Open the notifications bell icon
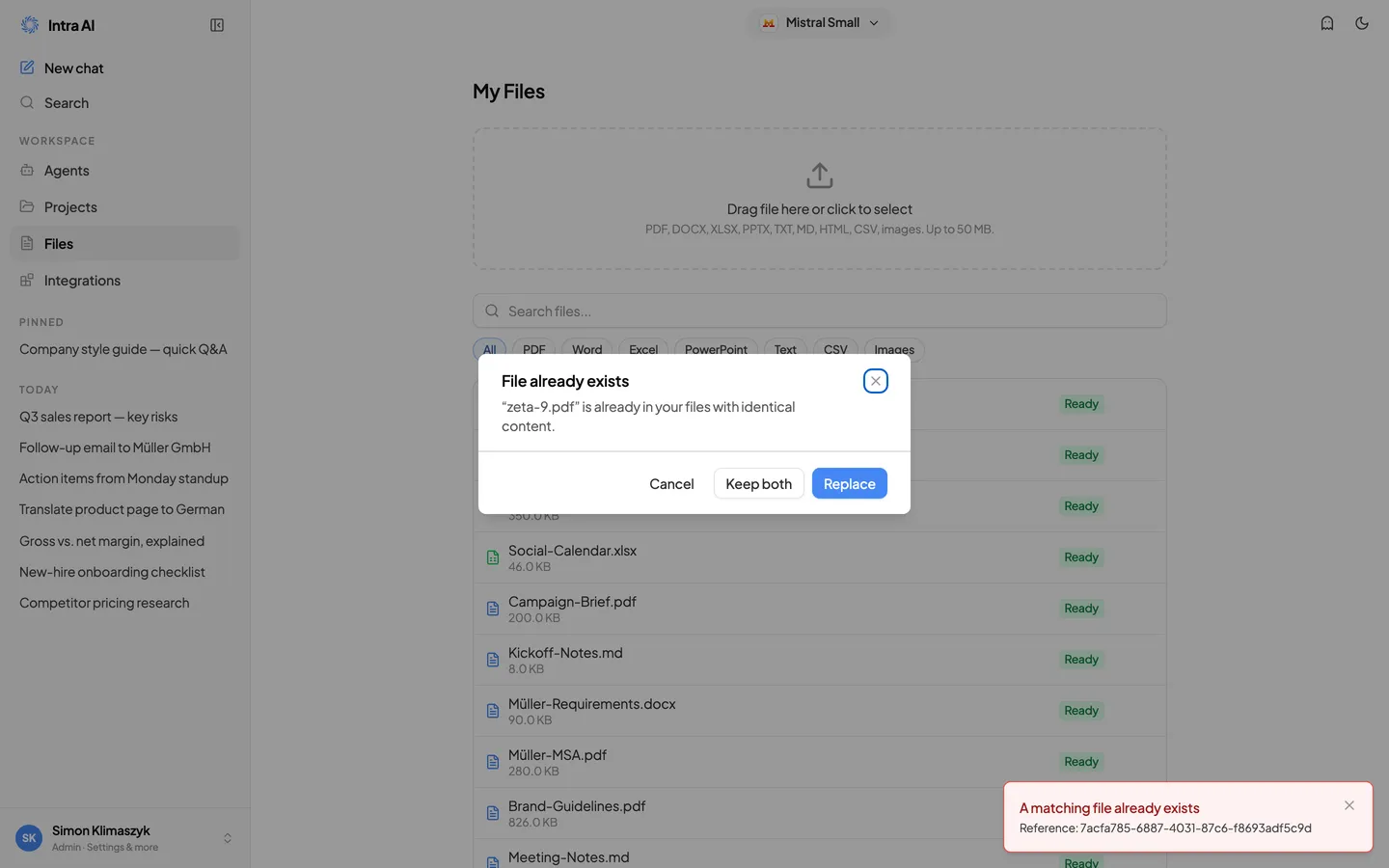This screenshot has height=868, width=1389. pyautogui.click(x=1327, y=23)
